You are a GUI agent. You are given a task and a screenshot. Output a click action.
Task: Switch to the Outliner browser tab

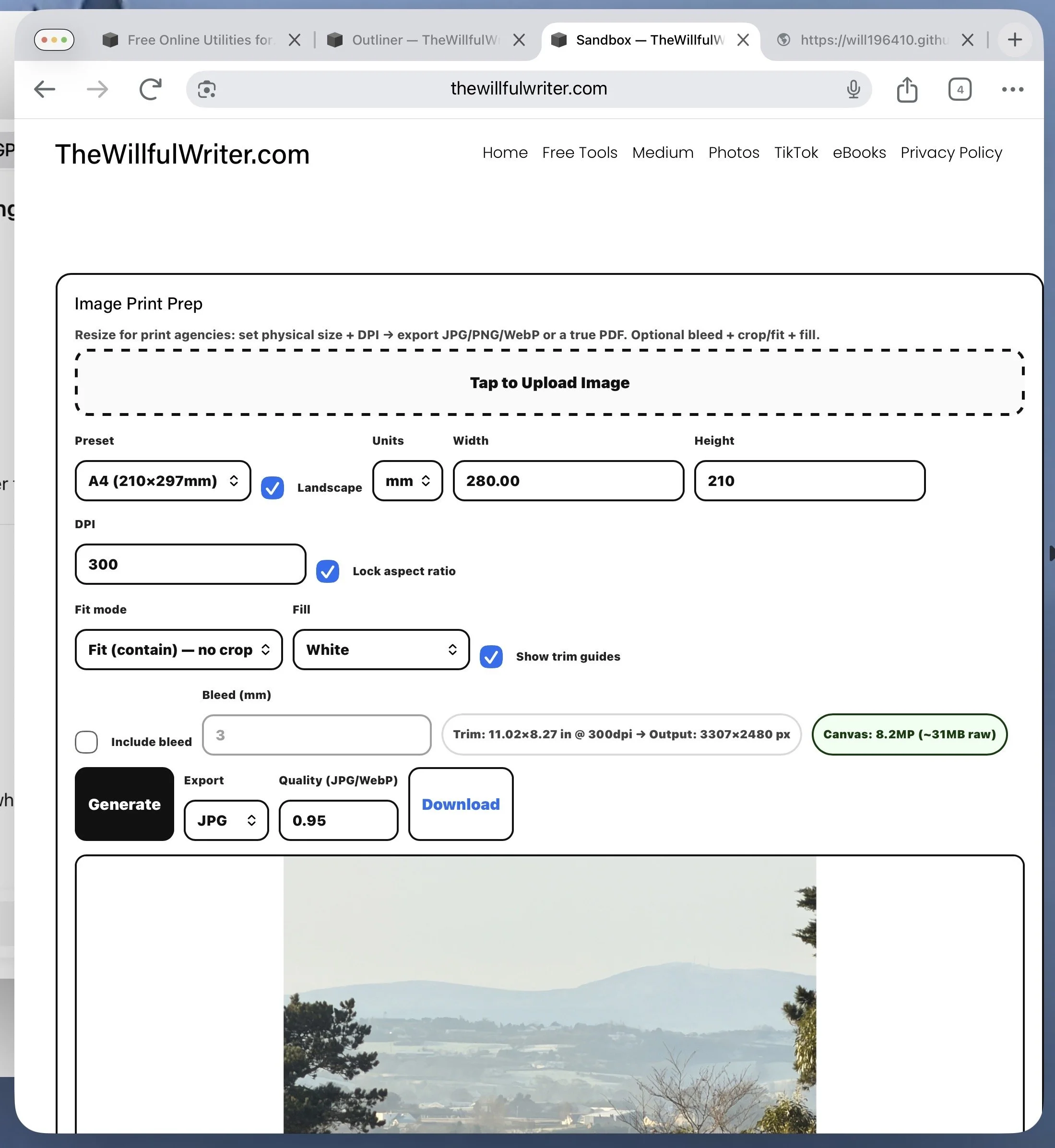point(423,40)
